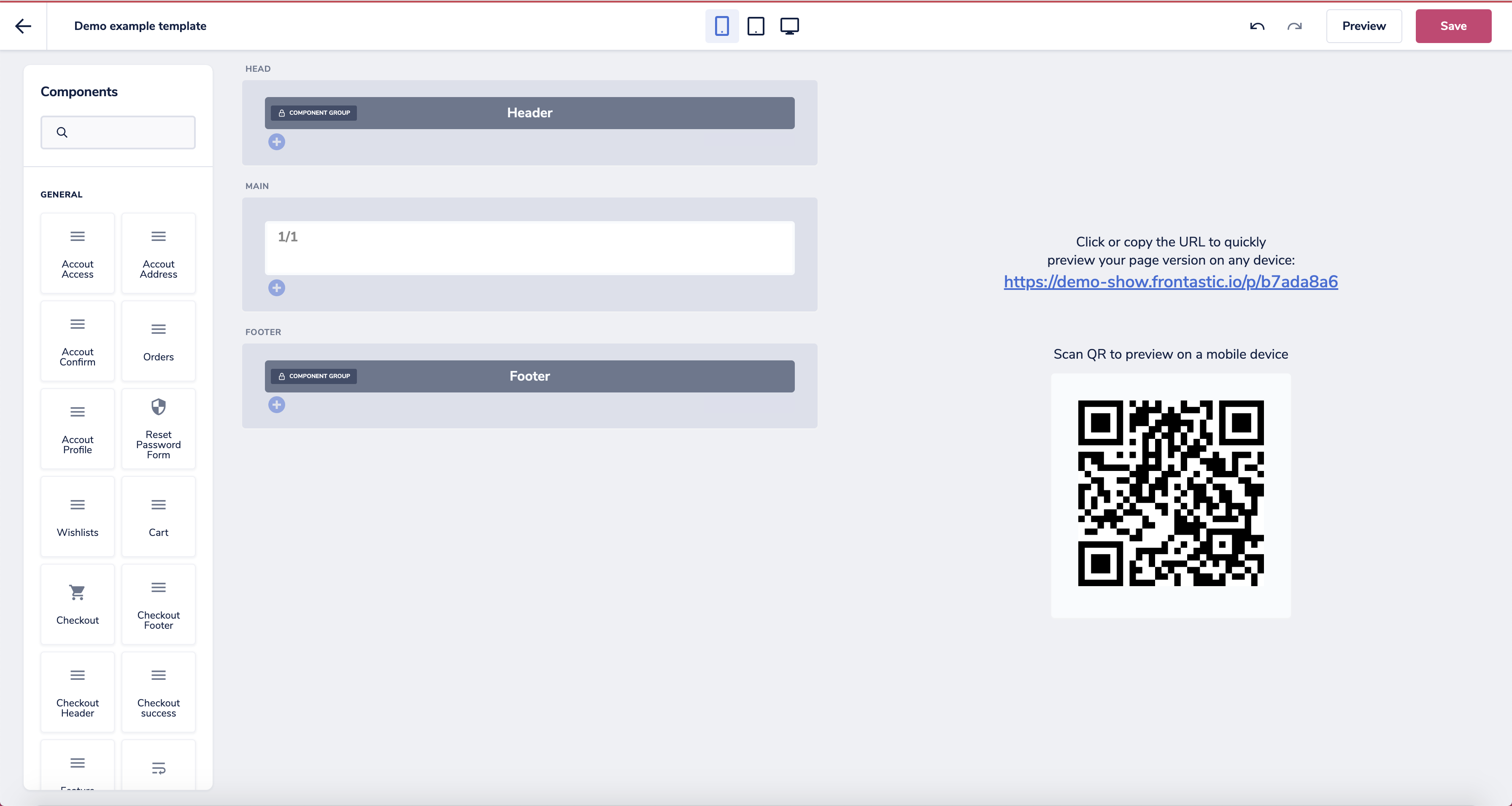
Task: Click the HEAD section label
Action: pos(258,69)
